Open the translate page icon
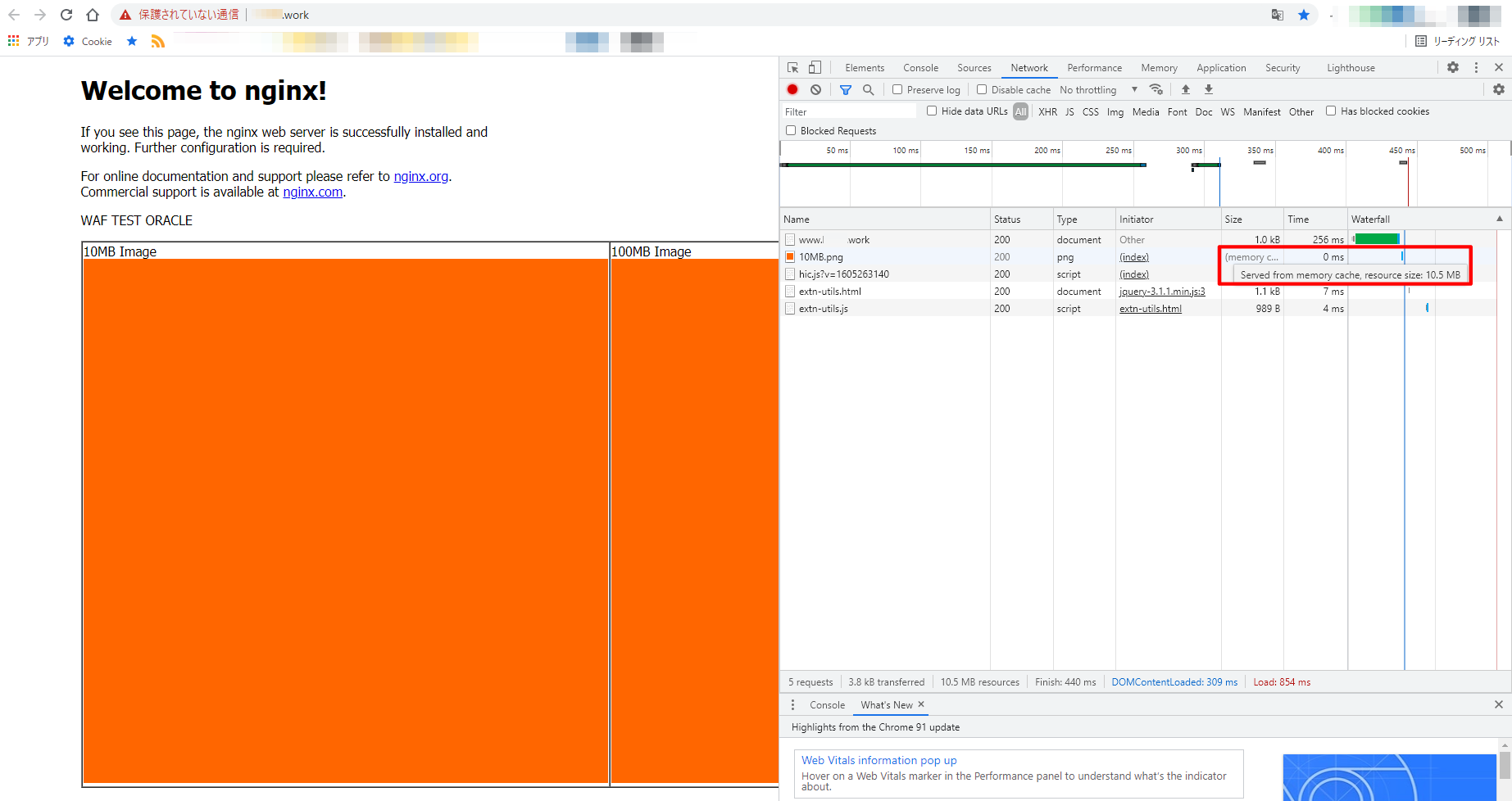1512x801 pixels. [x=1278, y=15]
